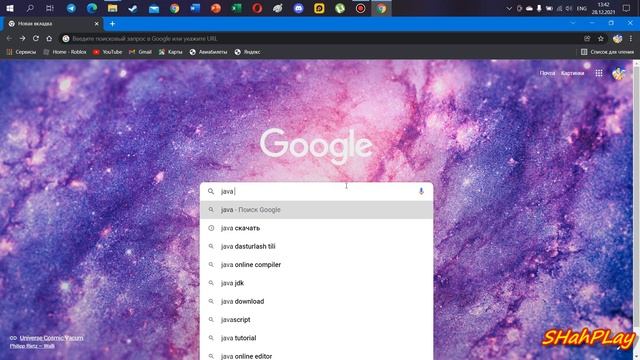Image resolution: width=640 pixels, height=360 pixels.
Task: Select suggestion java tutorial
Action: pos(316,338)
